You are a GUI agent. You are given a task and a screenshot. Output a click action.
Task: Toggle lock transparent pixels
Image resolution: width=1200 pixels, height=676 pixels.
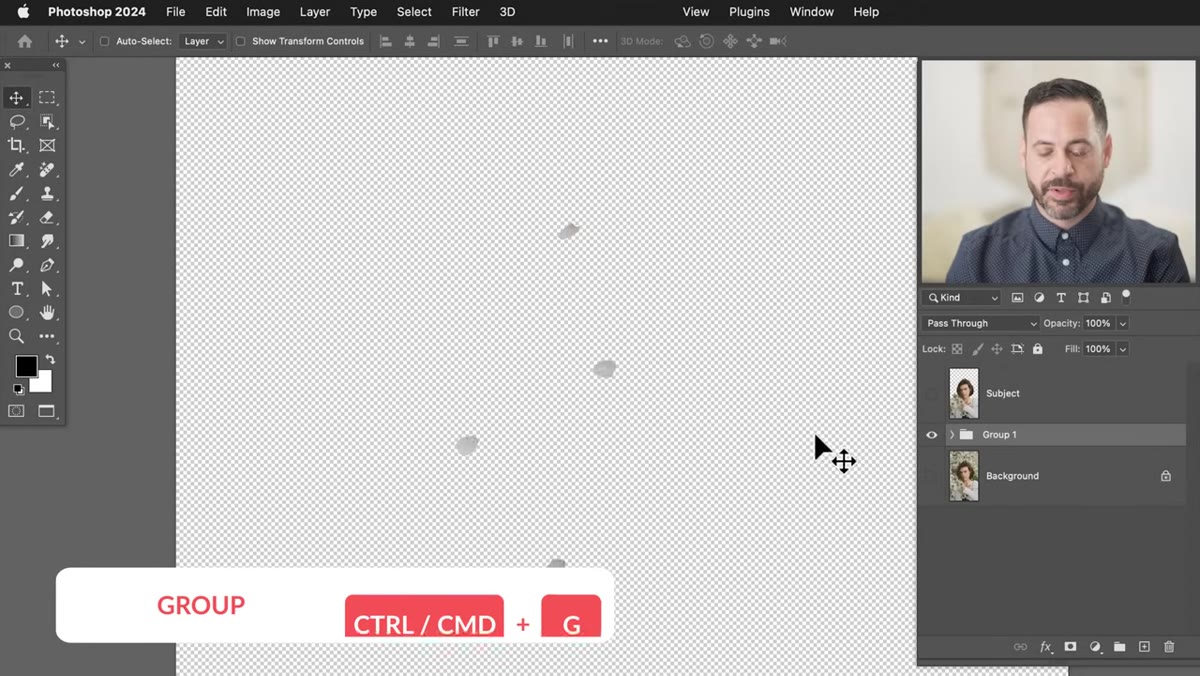coord(957,349)
